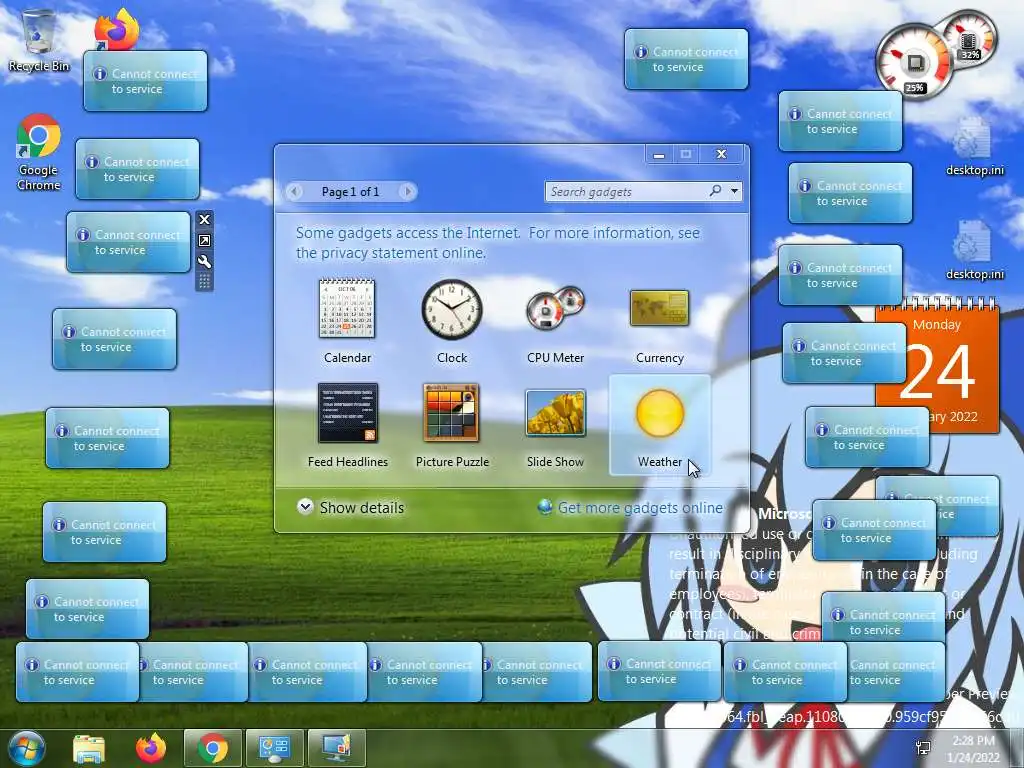Viewport: 1024px width, 768px height.
Task: Open gadget options with the wrench icon
Action: coord(204,262)
